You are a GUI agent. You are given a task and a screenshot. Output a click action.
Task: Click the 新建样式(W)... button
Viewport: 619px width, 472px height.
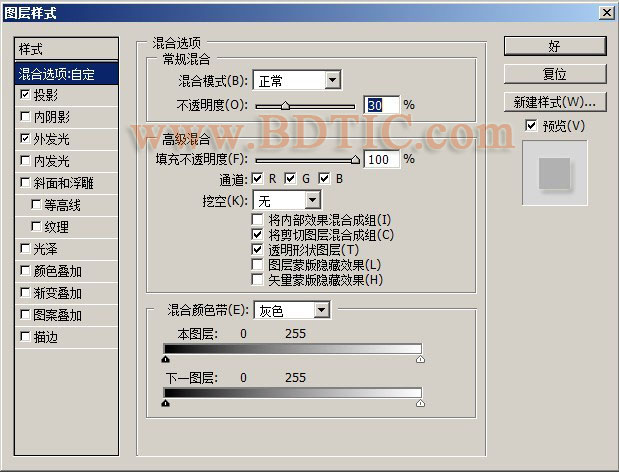coord(554,102)
